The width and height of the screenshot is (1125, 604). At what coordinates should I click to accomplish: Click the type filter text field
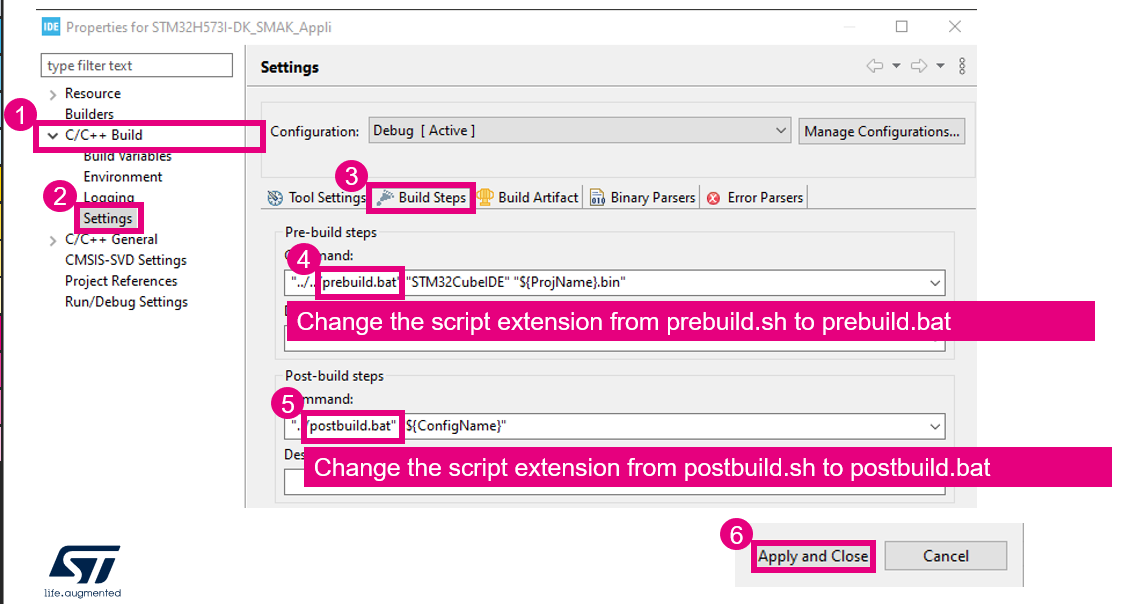click(x=136, y=65)
